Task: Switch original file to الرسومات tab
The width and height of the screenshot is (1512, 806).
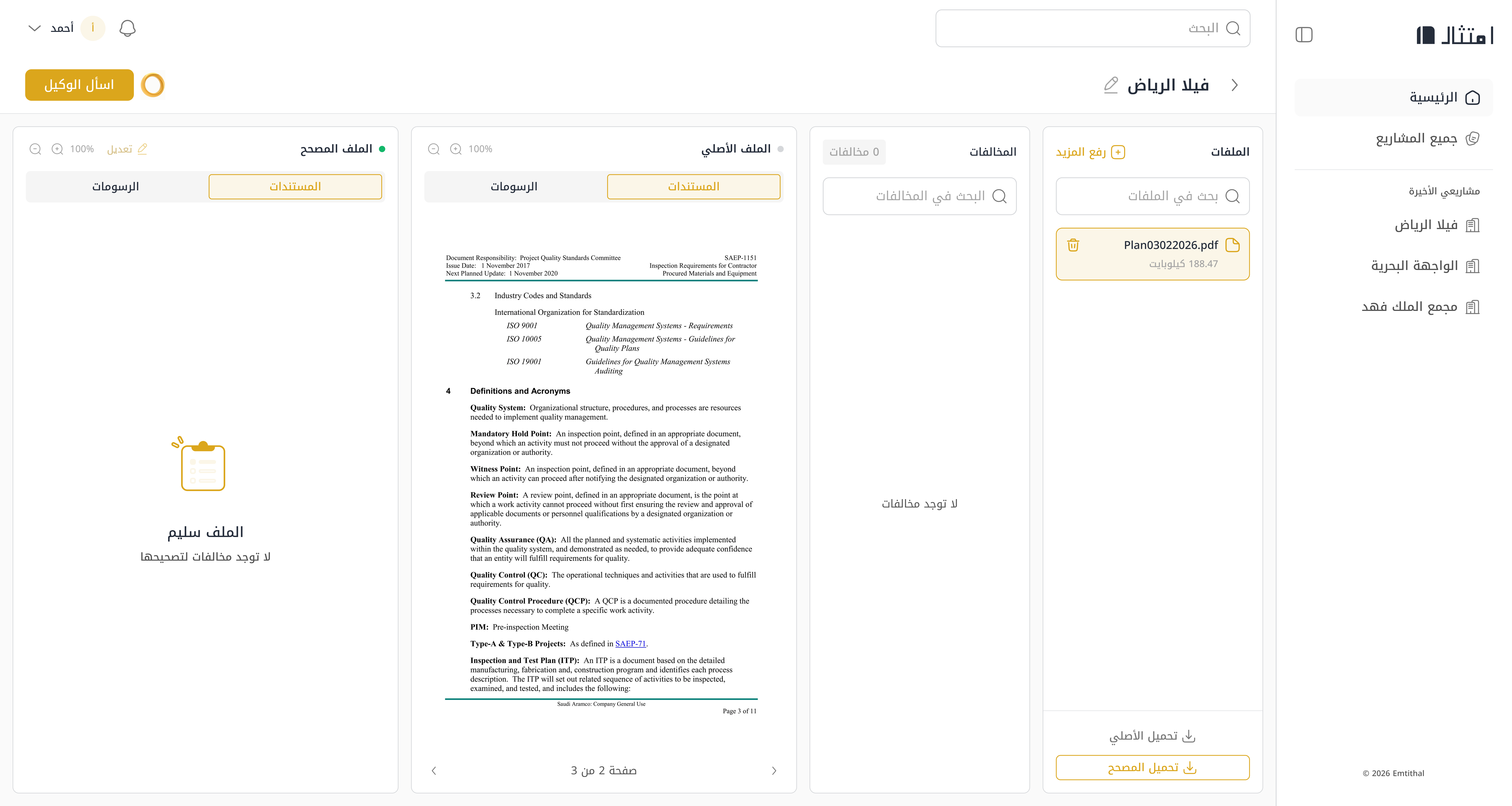Action: coord(514,187)
